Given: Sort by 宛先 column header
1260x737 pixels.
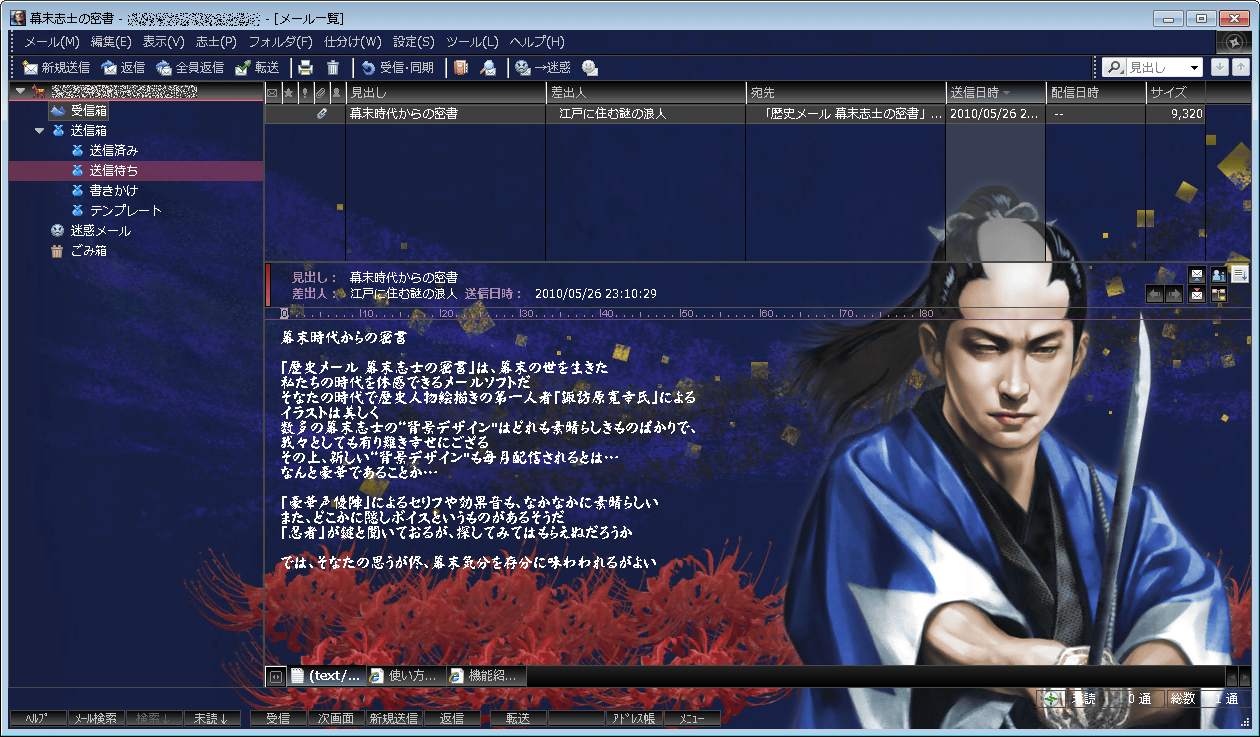Looking at the screenshot, I should 846,92.
